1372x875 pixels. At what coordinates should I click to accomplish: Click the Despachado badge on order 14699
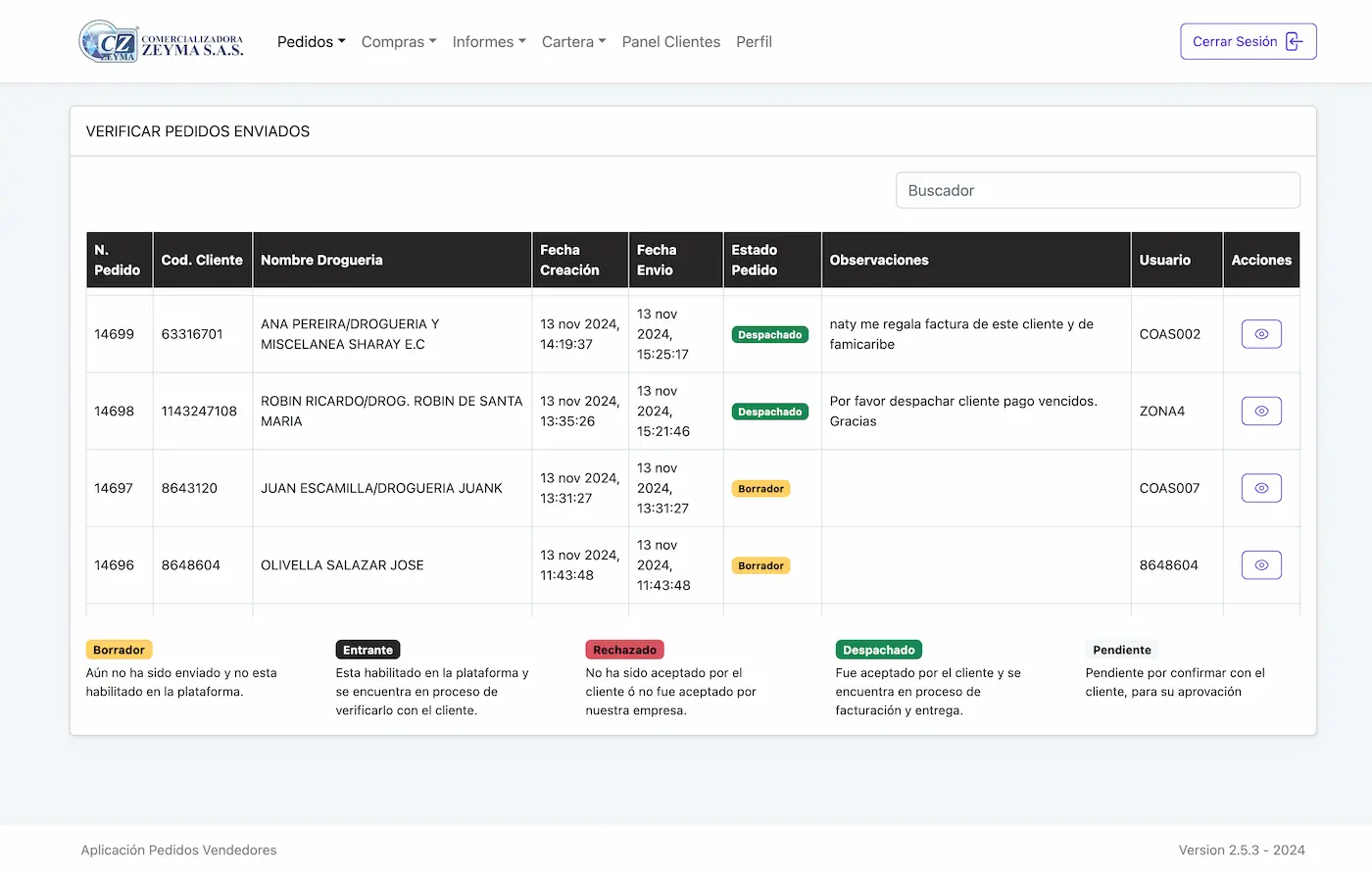point(769,335)
